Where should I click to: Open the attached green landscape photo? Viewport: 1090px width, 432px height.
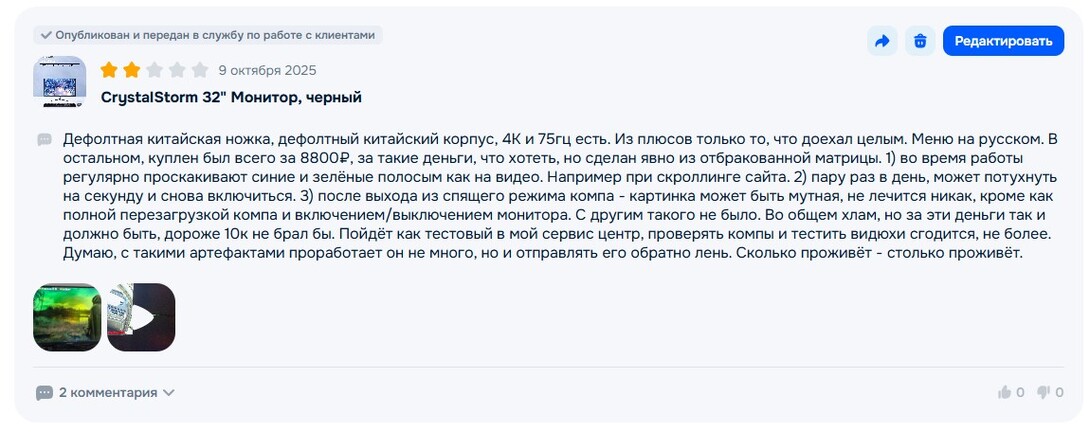(x=67, y=317)
